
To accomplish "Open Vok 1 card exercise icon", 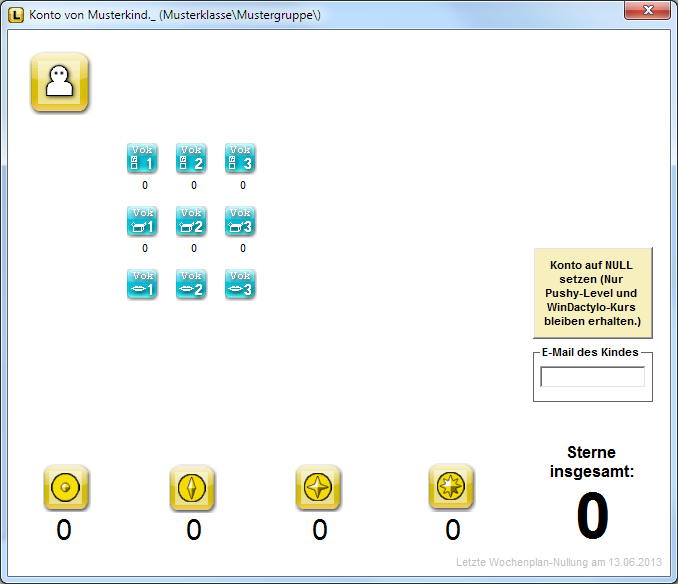I will tap(142, 158).
